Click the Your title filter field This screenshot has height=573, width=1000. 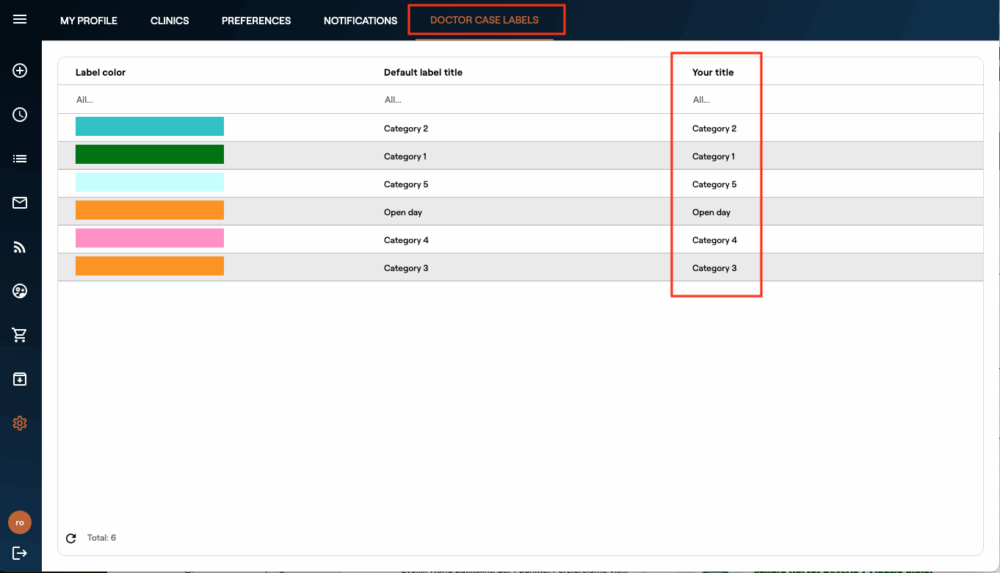(715, 100)
